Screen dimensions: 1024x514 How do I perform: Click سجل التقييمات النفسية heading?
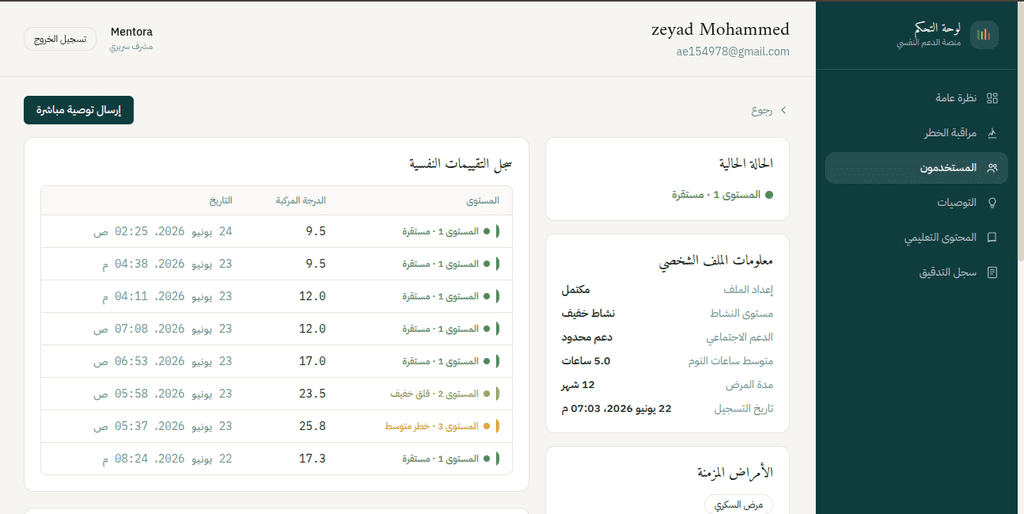461,164
